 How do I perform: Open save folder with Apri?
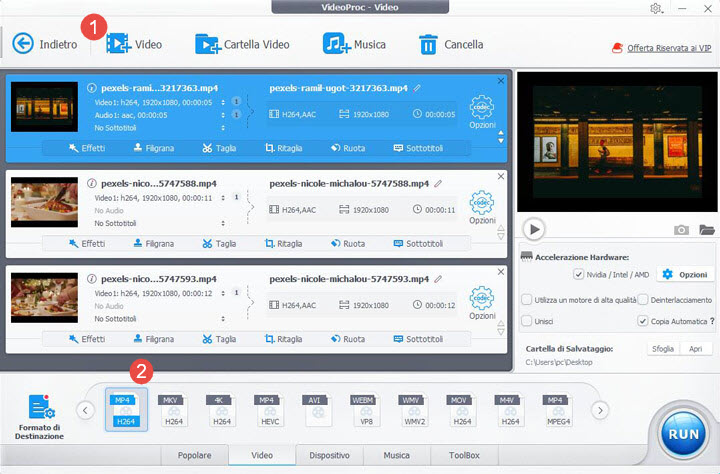tap(696, 349)
